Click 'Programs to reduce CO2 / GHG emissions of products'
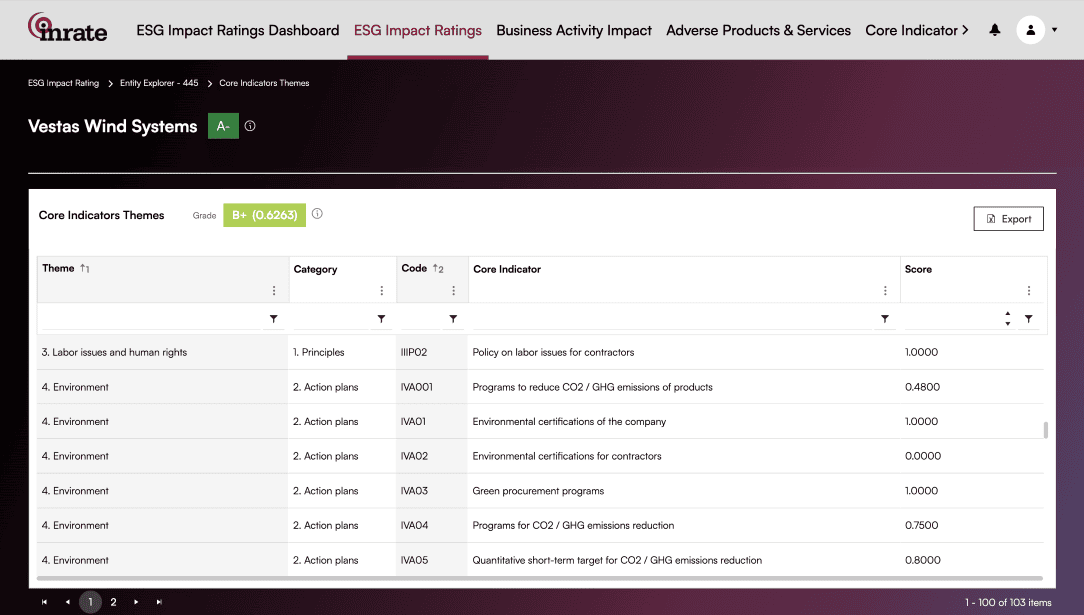Viewport: 1084px width, 615px height. [x=592, y=387]
